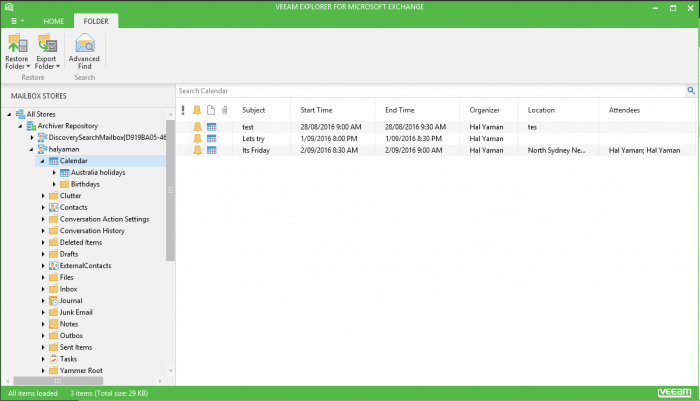Click the All Stores icon
This screenshot has height=401, width=700.
(20, 114)
